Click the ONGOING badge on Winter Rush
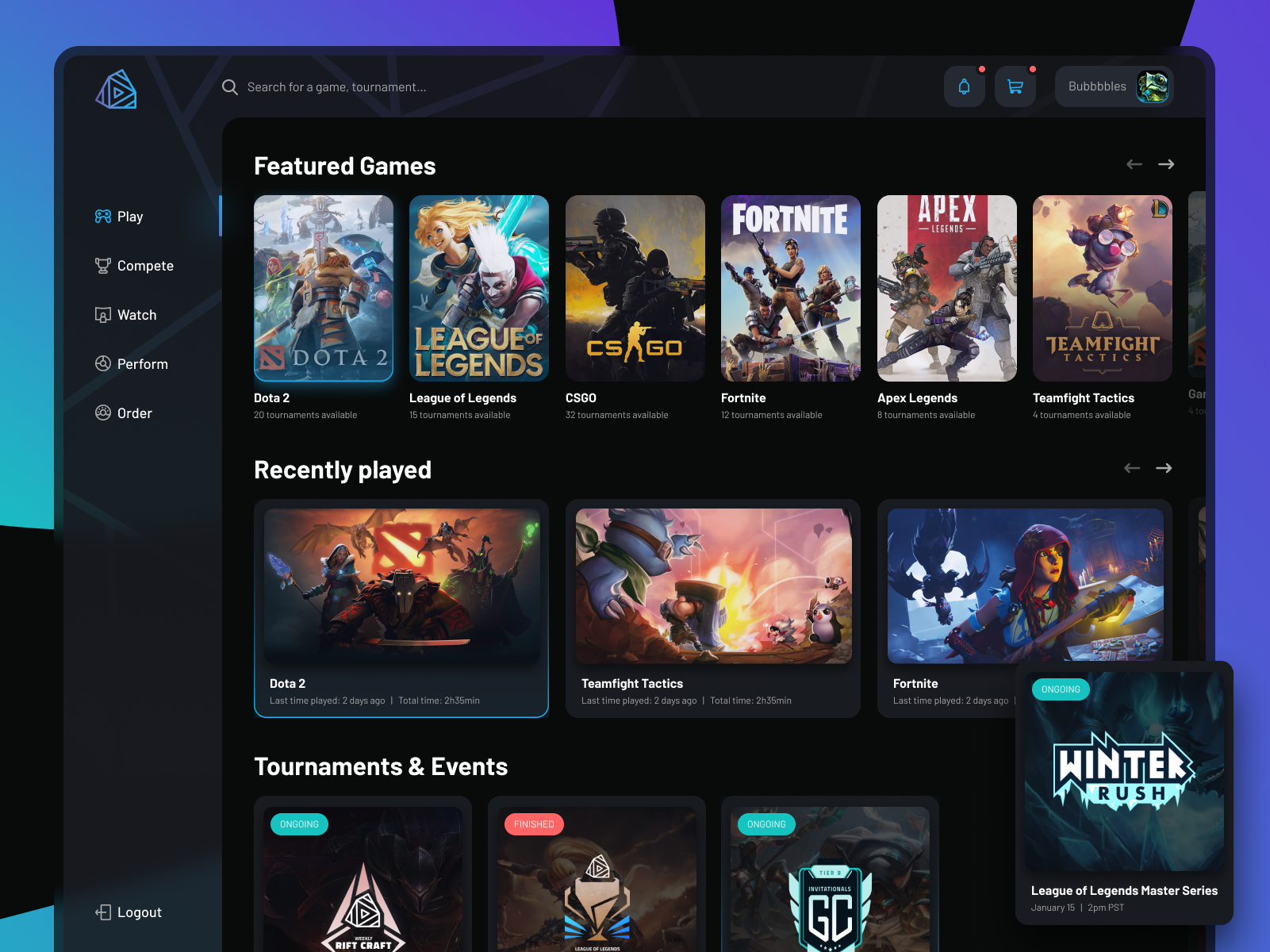Viewport: 1270px width, 952px height. [x=1061, y=689]
